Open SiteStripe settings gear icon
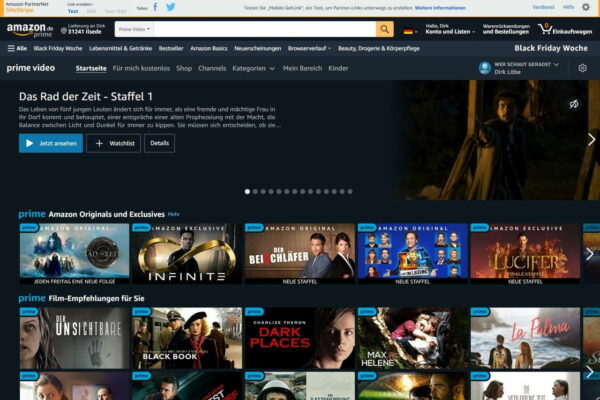The height and width of the screenshot is (400, 600). [x=585, y=7]
